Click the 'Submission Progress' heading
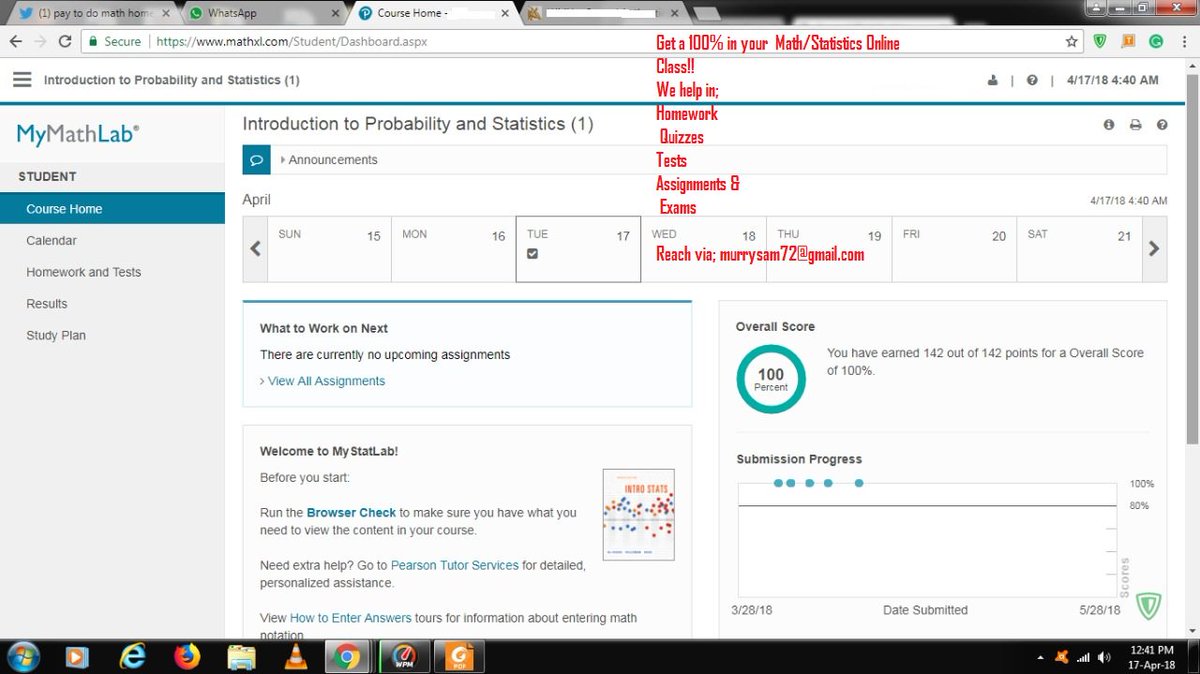The height and width of the screenshot is (674, 1200). 799,459
